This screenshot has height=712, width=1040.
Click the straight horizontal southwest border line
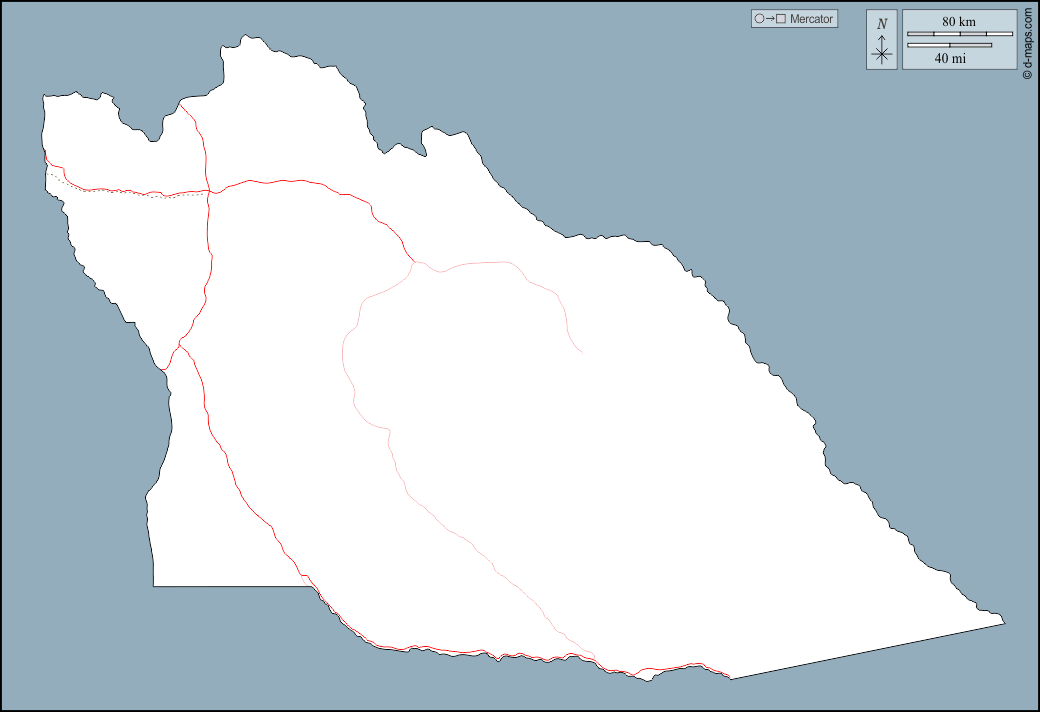pyautogui.click(x=230, y=587)
